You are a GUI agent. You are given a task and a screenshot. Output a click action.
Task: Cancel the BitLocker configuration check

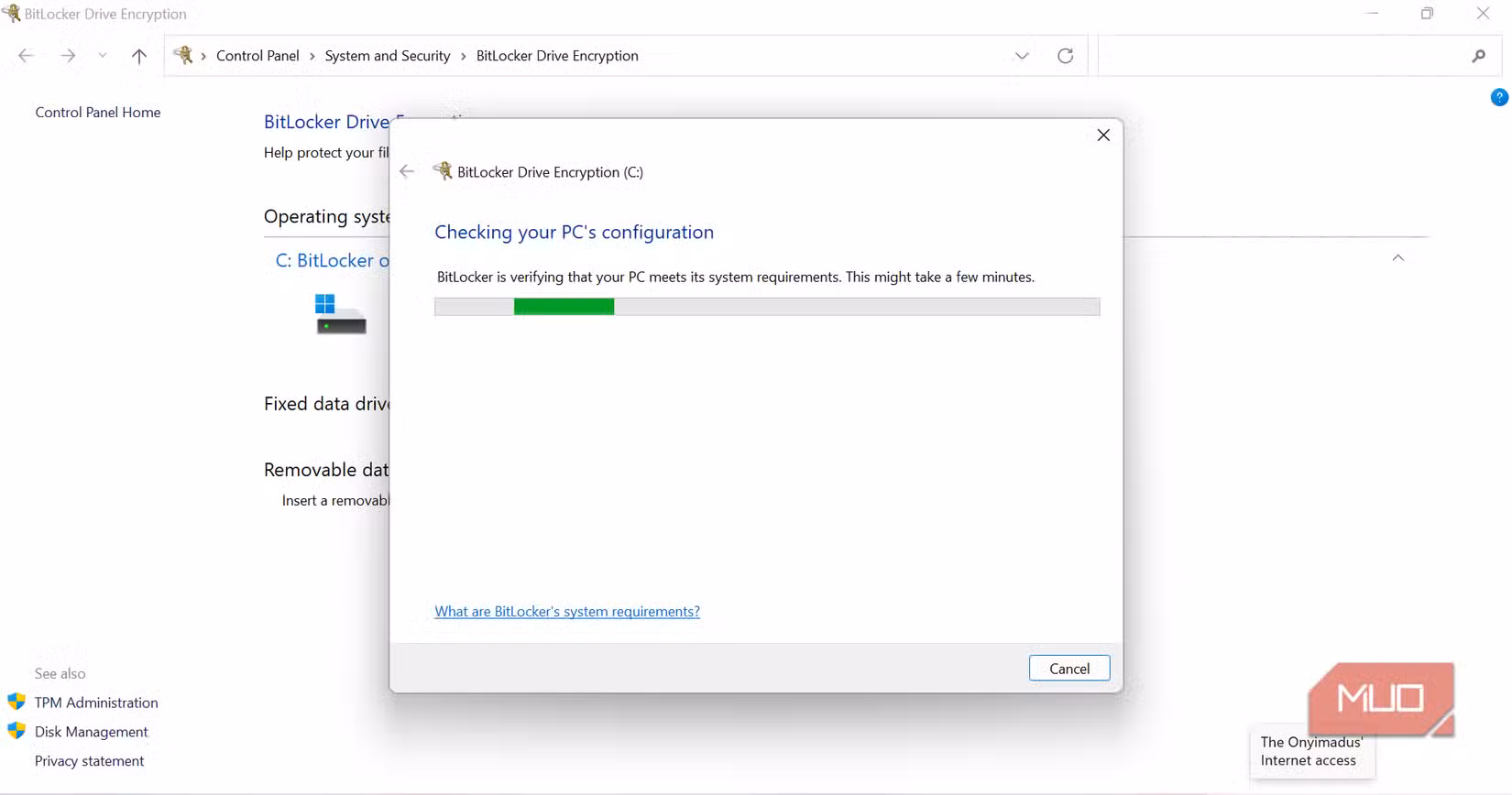1069,669
